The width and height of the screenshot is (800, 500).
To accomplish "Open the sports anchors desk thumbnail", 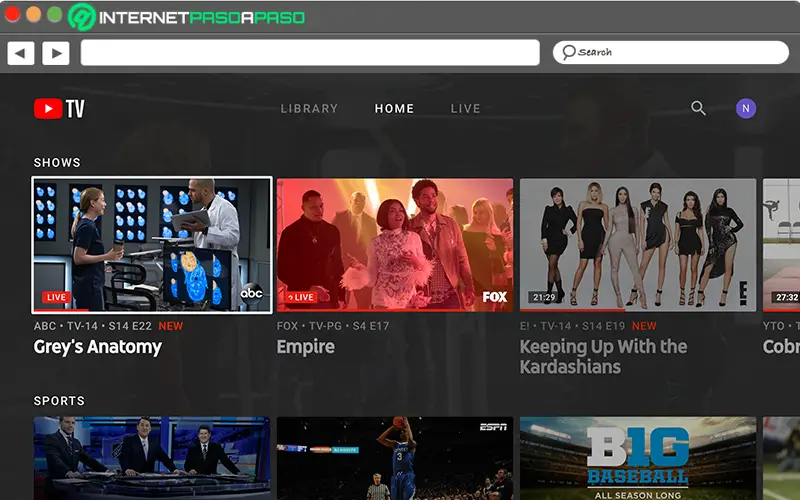I will coord(152,459).
